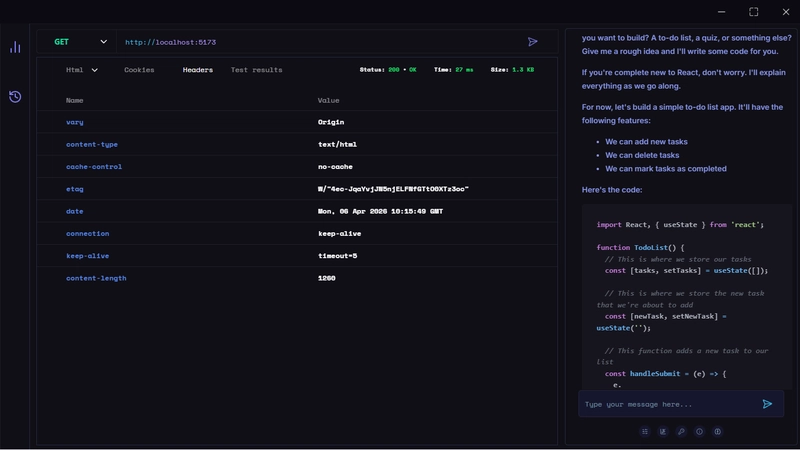This screenshot has height=450, width=800.
Task: Open the bar chart sidebar icon
Action: pyautogui.click(x=15, y=47)
